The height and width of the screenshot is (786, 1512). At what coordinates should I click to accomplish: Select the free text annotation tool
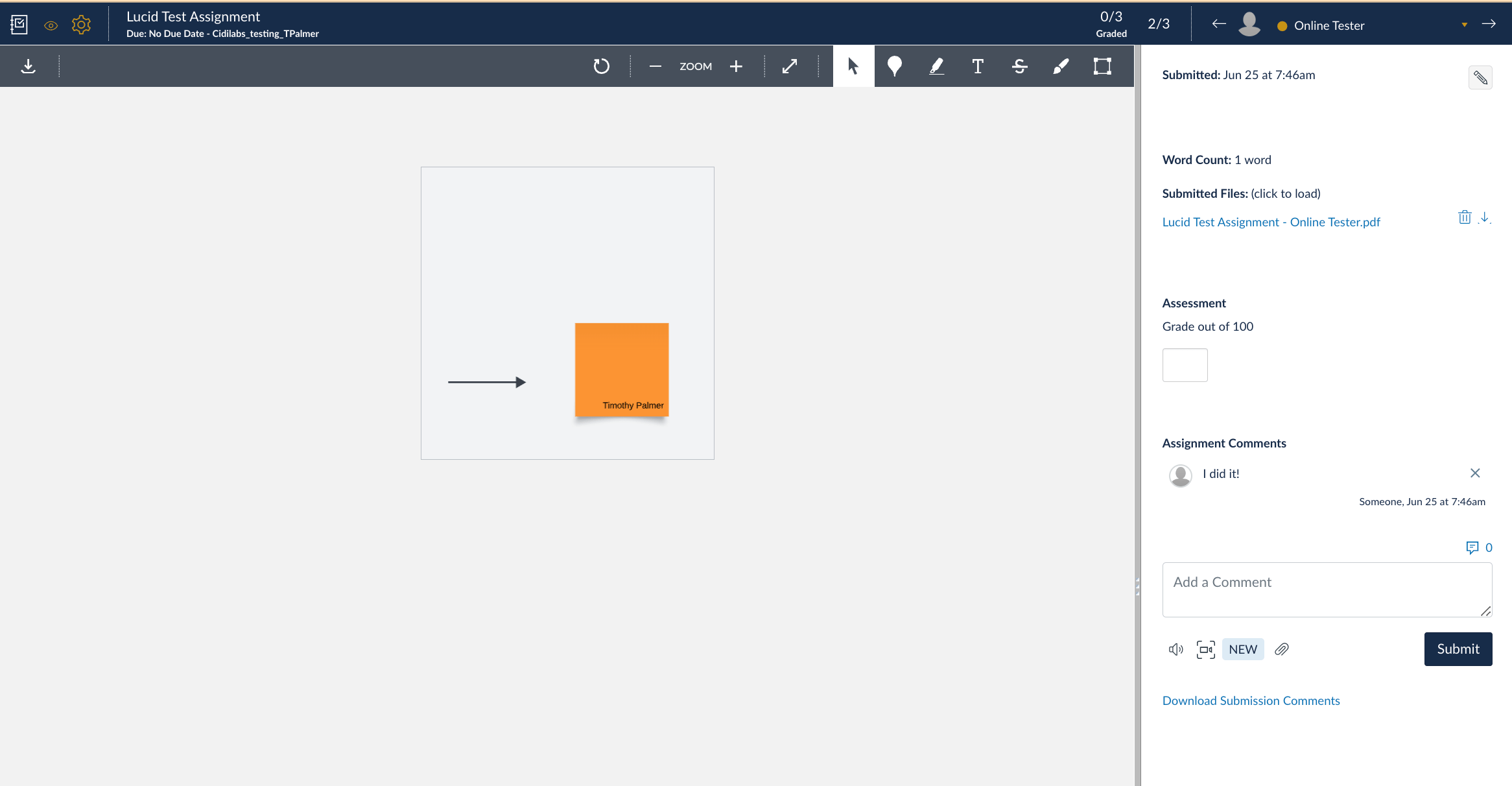(977, 66)
